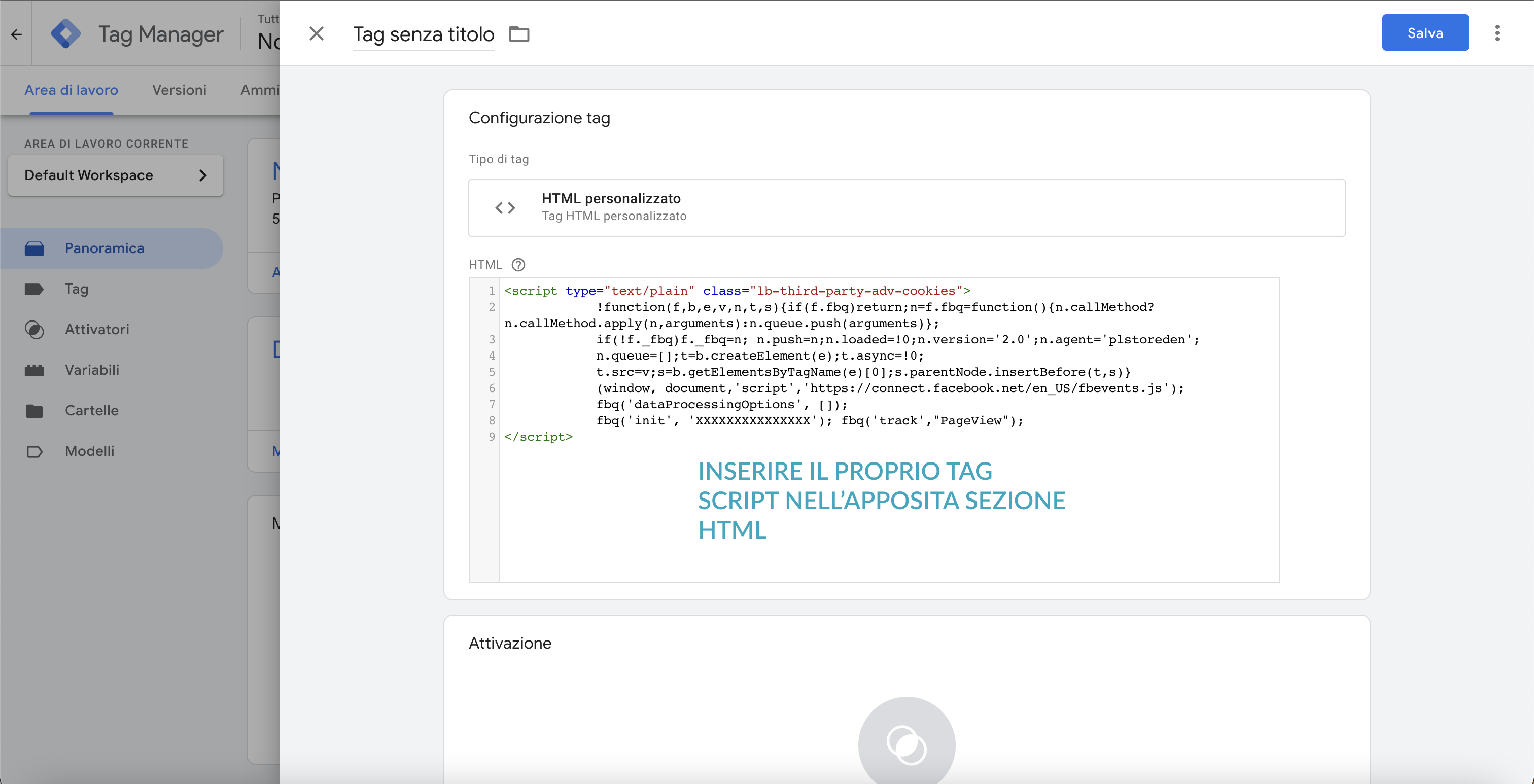Click the connect.facebook.net URL code line
Screen dimensions: 1534x784
(x=890, y=388)
